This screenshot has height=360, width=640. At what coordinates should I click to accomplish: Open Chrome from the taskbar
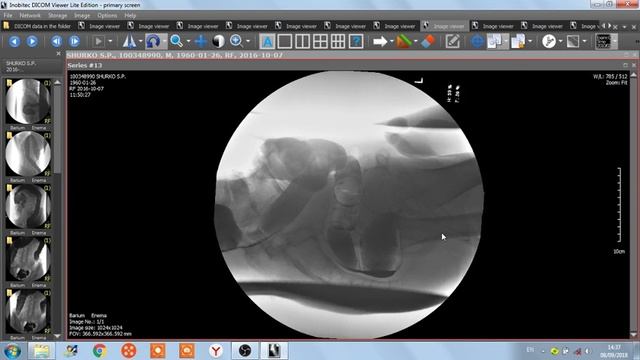pos(99,351)
